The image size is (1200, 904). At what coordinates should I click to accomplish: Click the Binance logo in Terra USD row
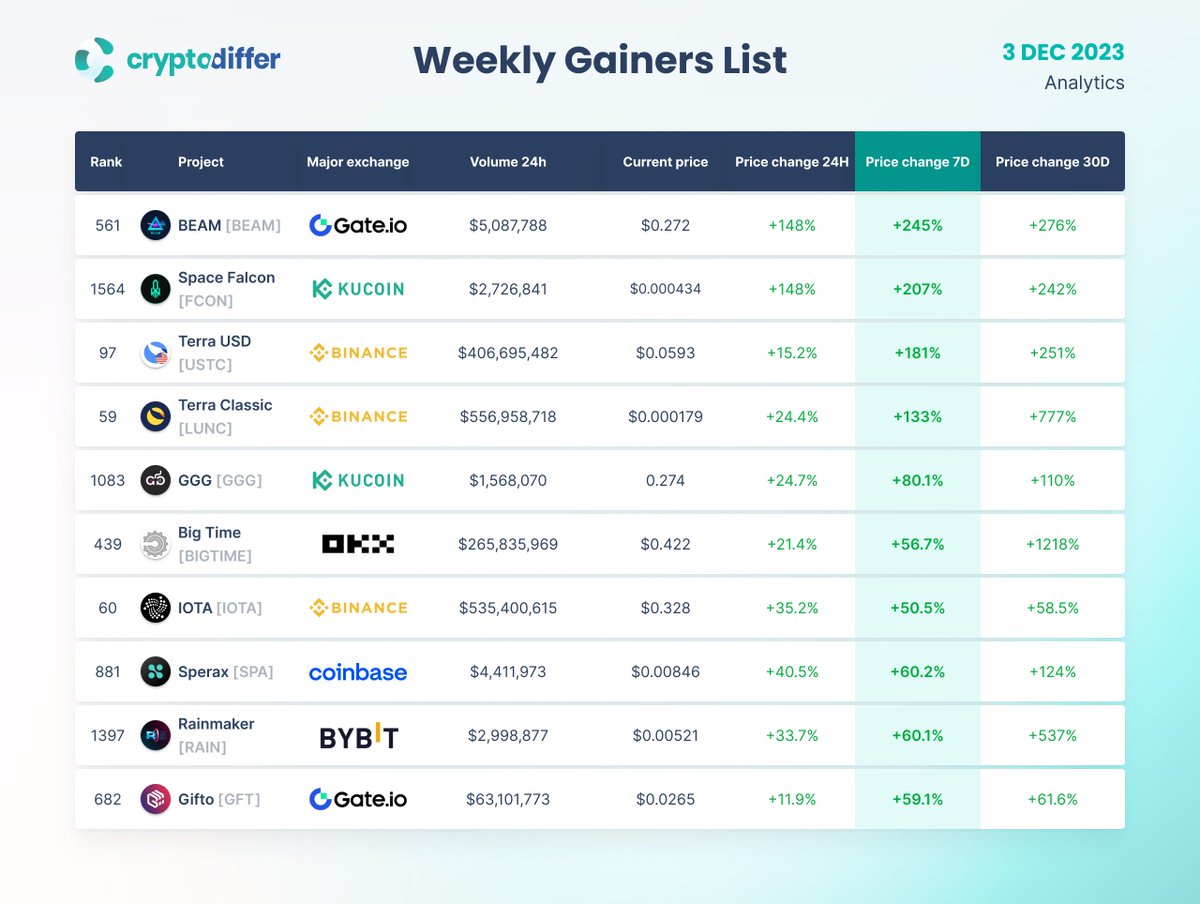click(x=358, y=353)
